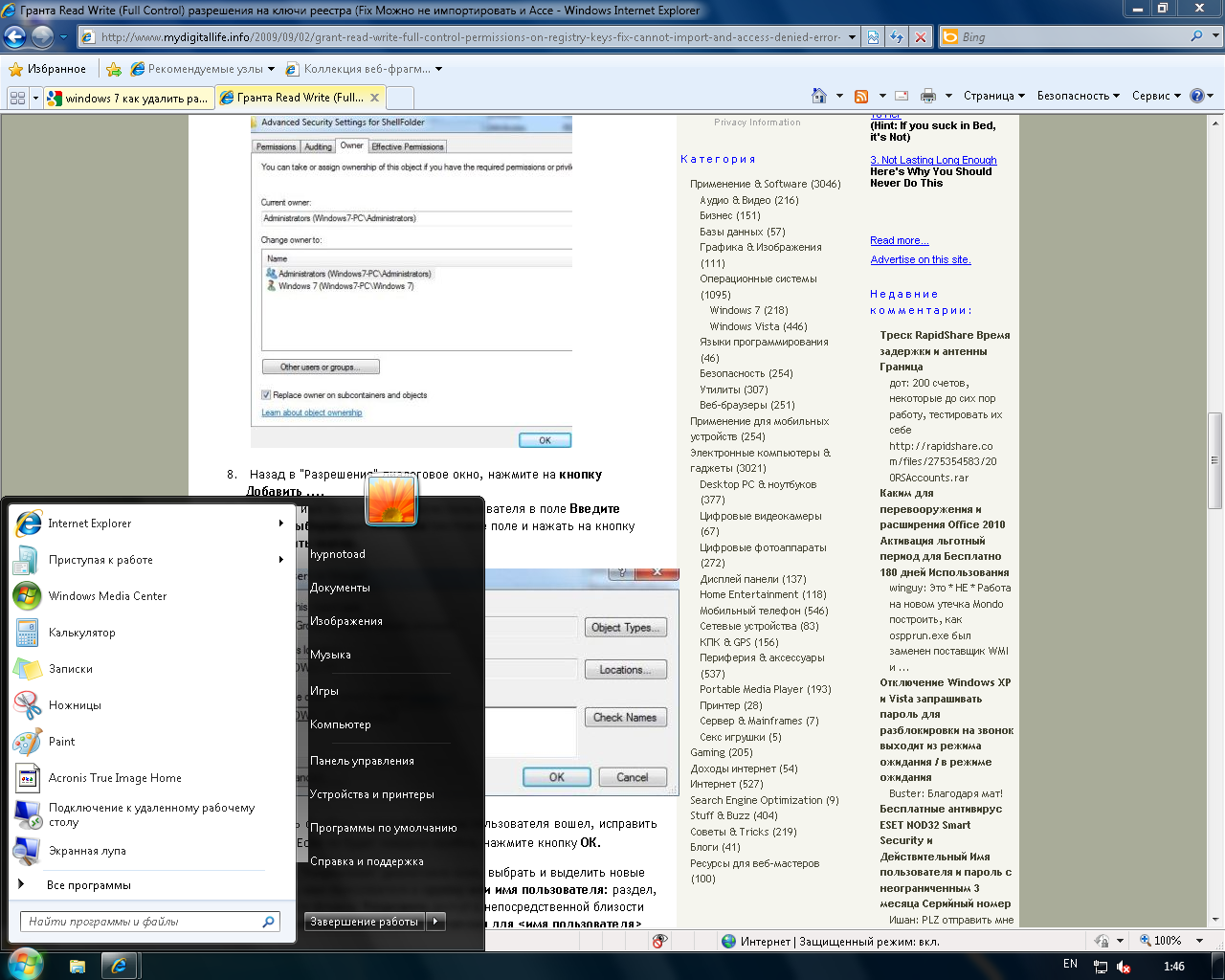Expand shutdown options arrow next to Завершение работы
The image size is (1225, 980).
435,922
